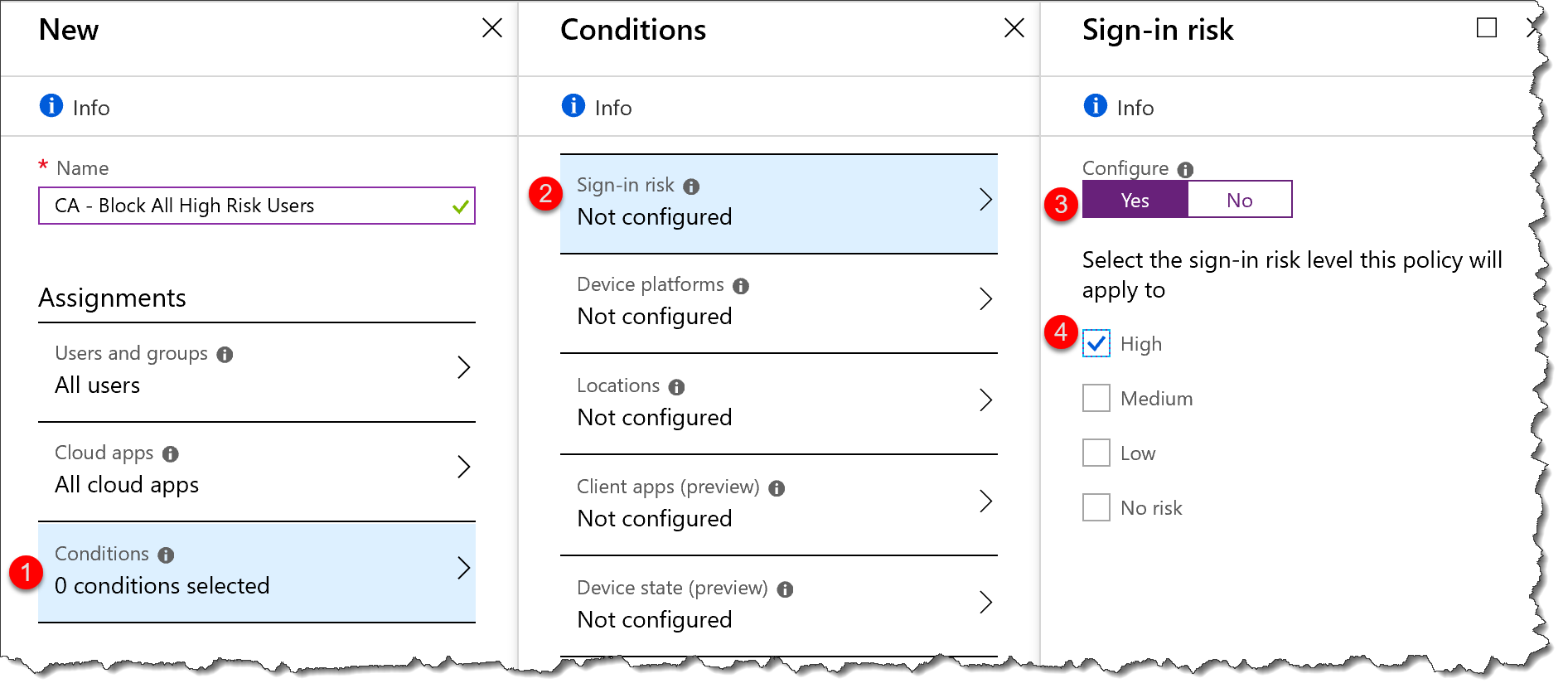Uncheck the High risk level checkbox
The height and width of the screenshot is (693, 1568).
point(1096,343)
